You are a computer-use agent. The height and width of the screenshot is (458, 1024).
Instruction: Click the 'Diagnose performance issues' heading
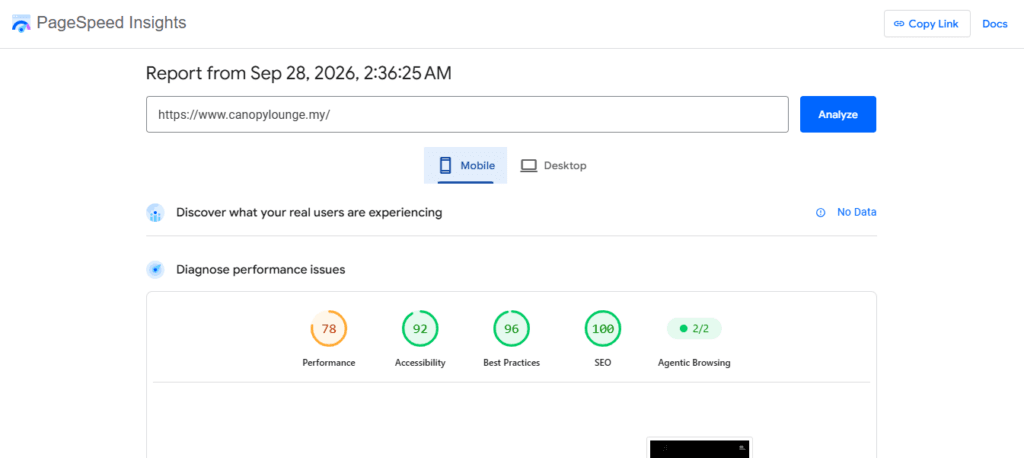[261, 269]
